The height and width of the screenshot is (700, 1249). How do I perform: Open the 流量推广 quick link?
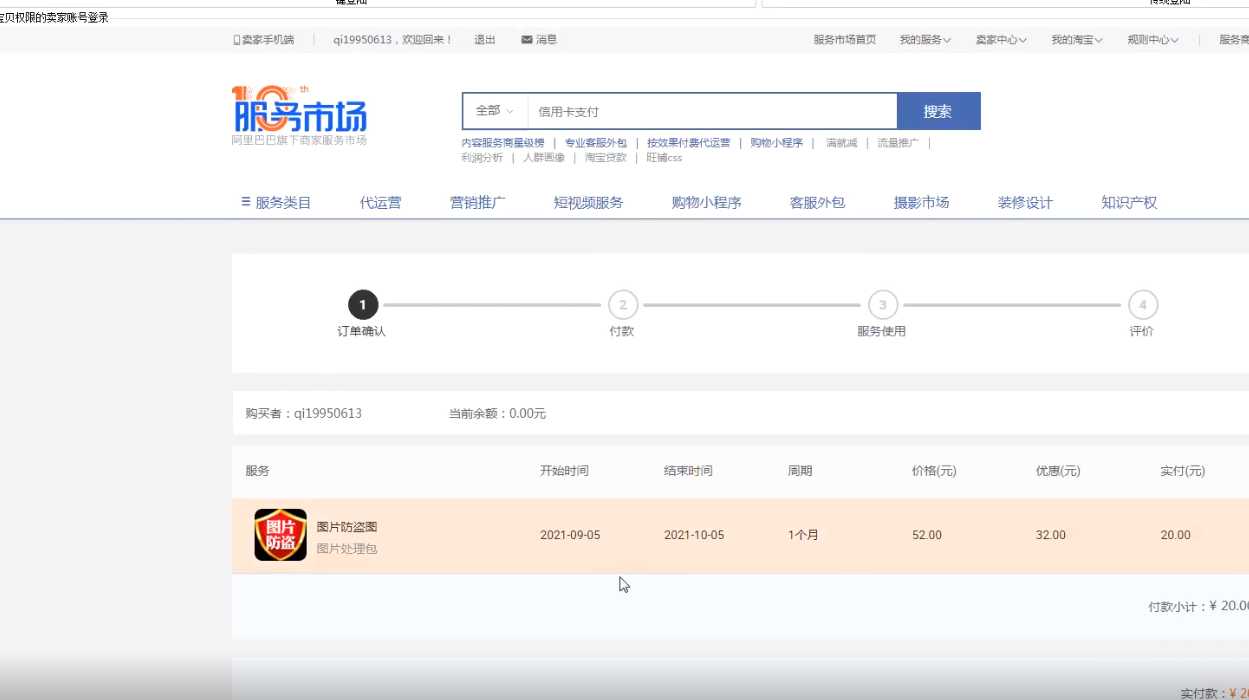coord(898,143)
